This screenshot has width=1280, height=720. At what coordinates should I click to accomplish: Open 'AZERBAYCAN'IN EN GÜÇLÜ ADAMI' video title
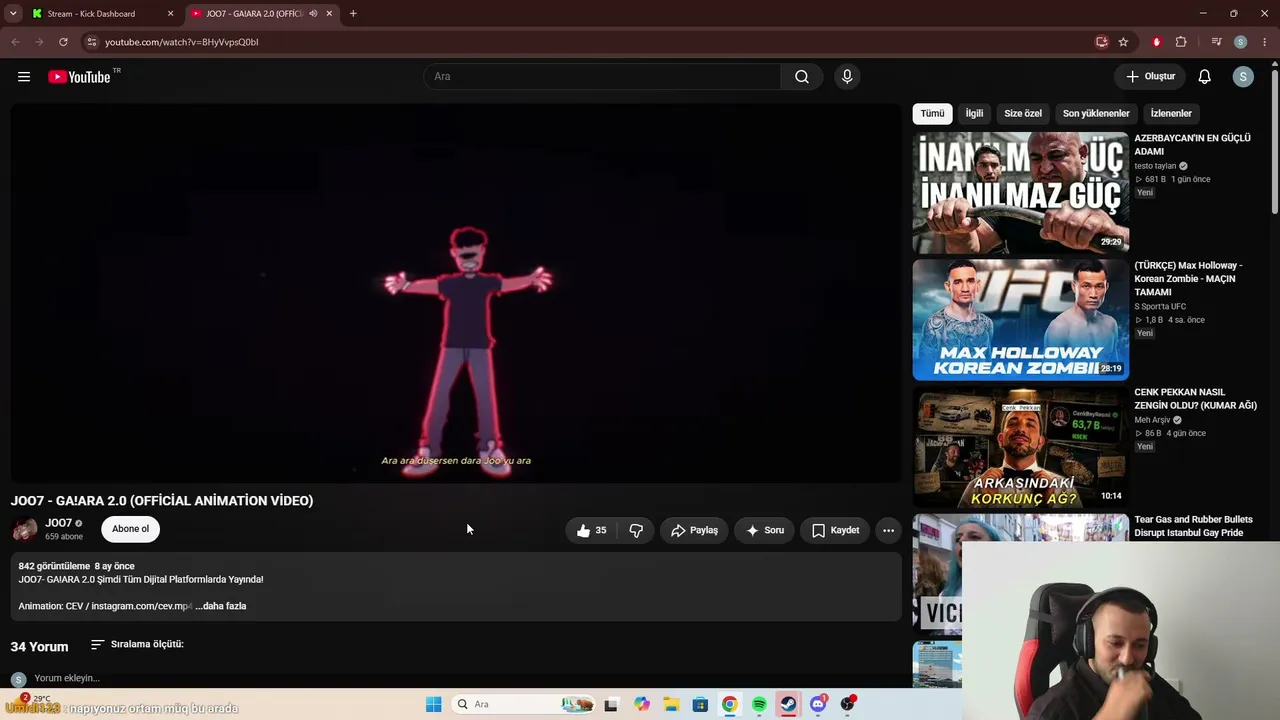pos(1192,145)
